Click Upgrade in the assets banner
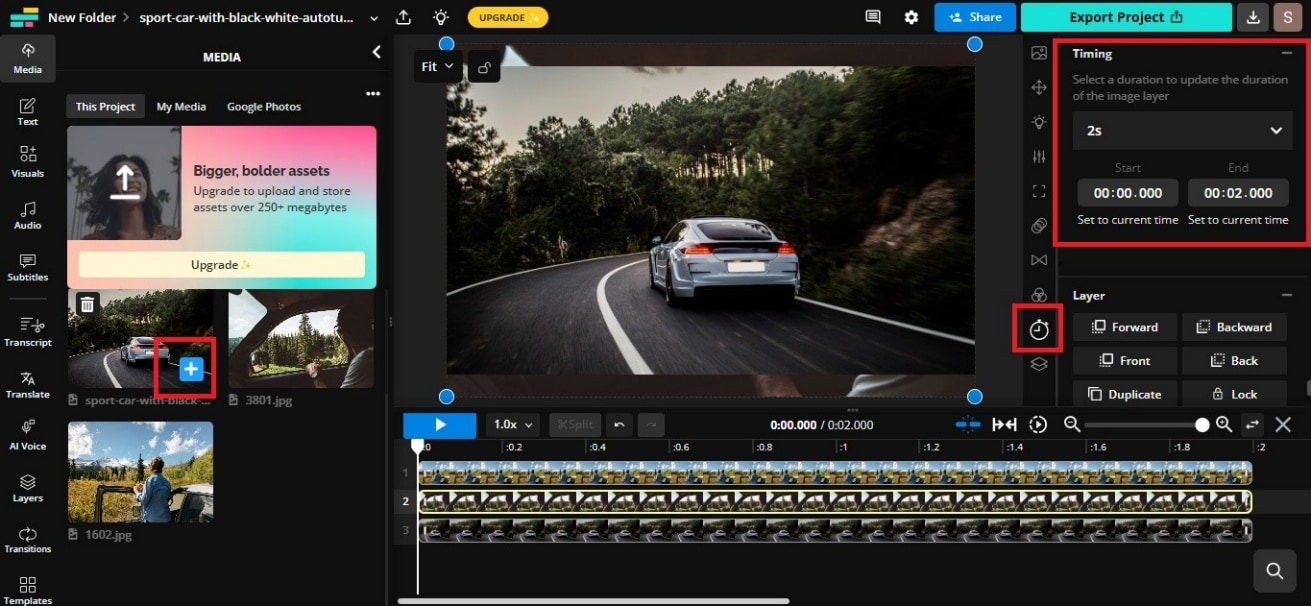The width and height of the screenshot is (1311, 606). coord(221,265)
